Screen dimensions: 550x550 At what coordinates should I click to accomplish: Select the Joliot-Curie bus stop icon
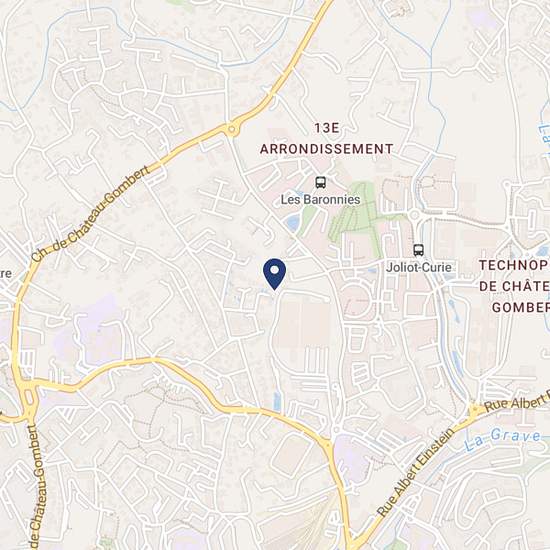[x=418, y=250]
